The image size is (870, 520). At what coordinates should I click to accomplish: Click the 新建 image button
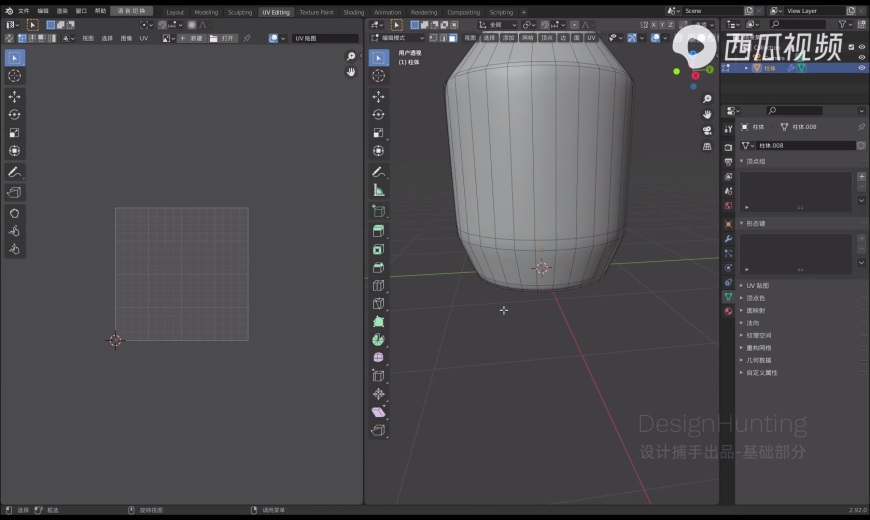(x=190, y=38)
